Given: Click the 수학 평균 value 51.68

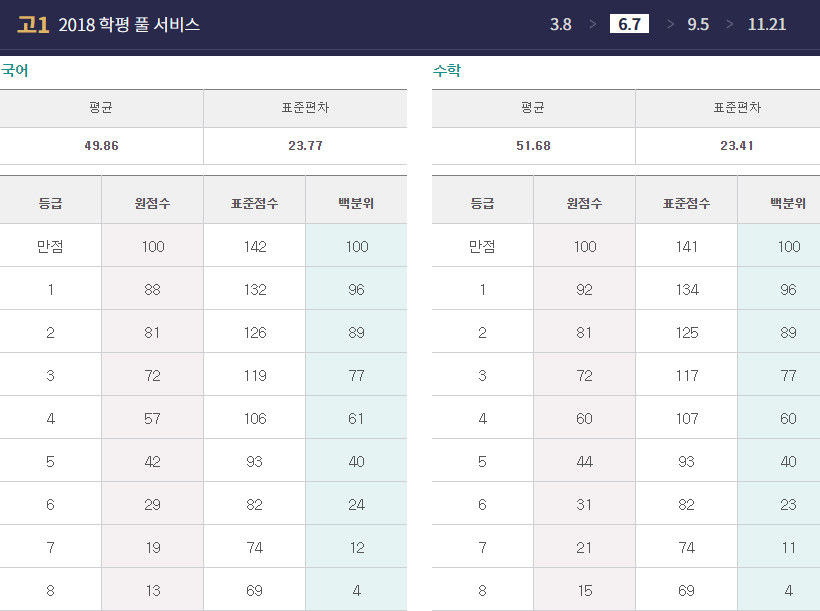Looking at the screenshot, I should [533, 146].
